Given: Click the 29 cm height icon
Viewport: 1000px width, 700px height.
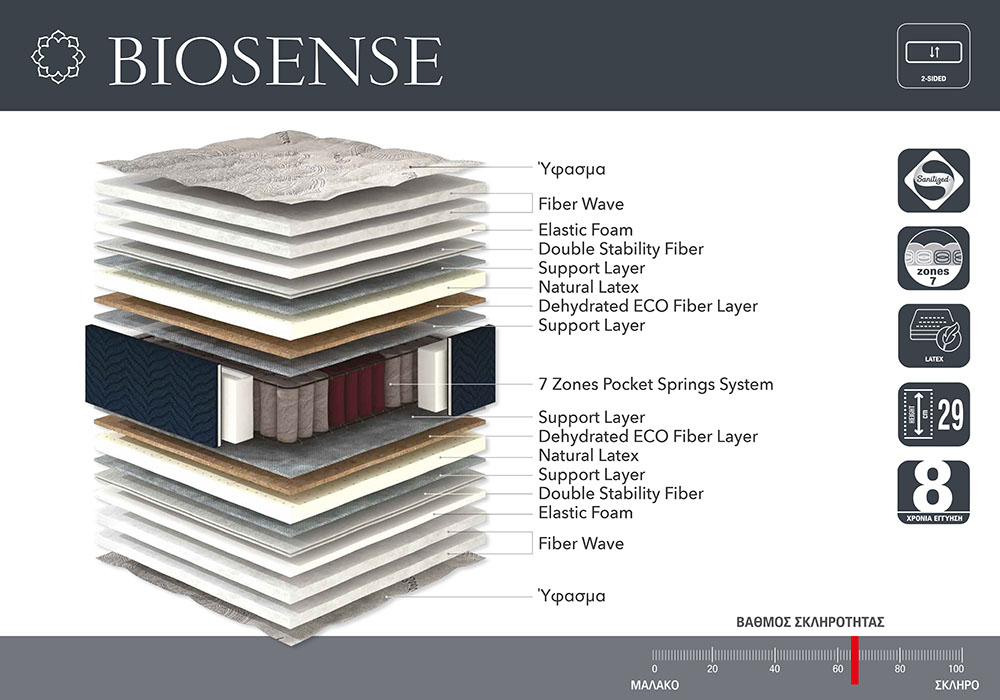Looking at the screenshot, I should 933,414.
